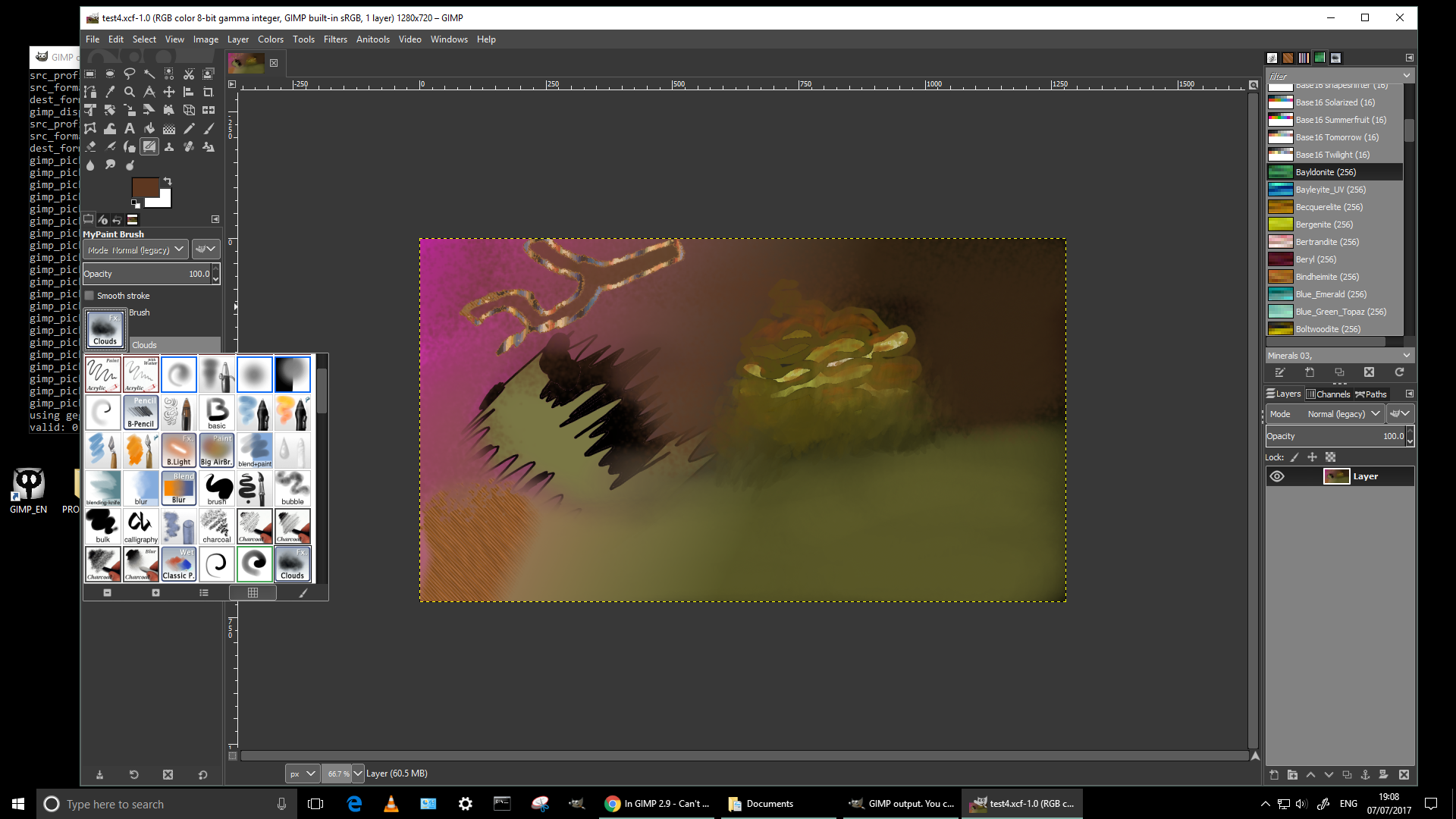Screen dimensions: 1456x819
Task: Edit the selected palette
Action: click(x=1280, y=372)
